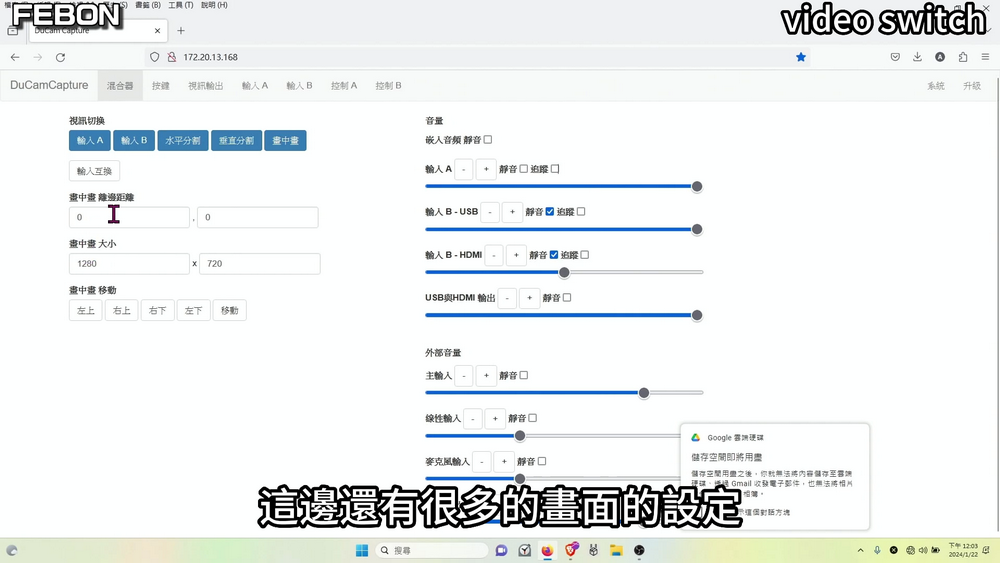Open the volume tray icon
1000x563 pixels.
[923, 550]
